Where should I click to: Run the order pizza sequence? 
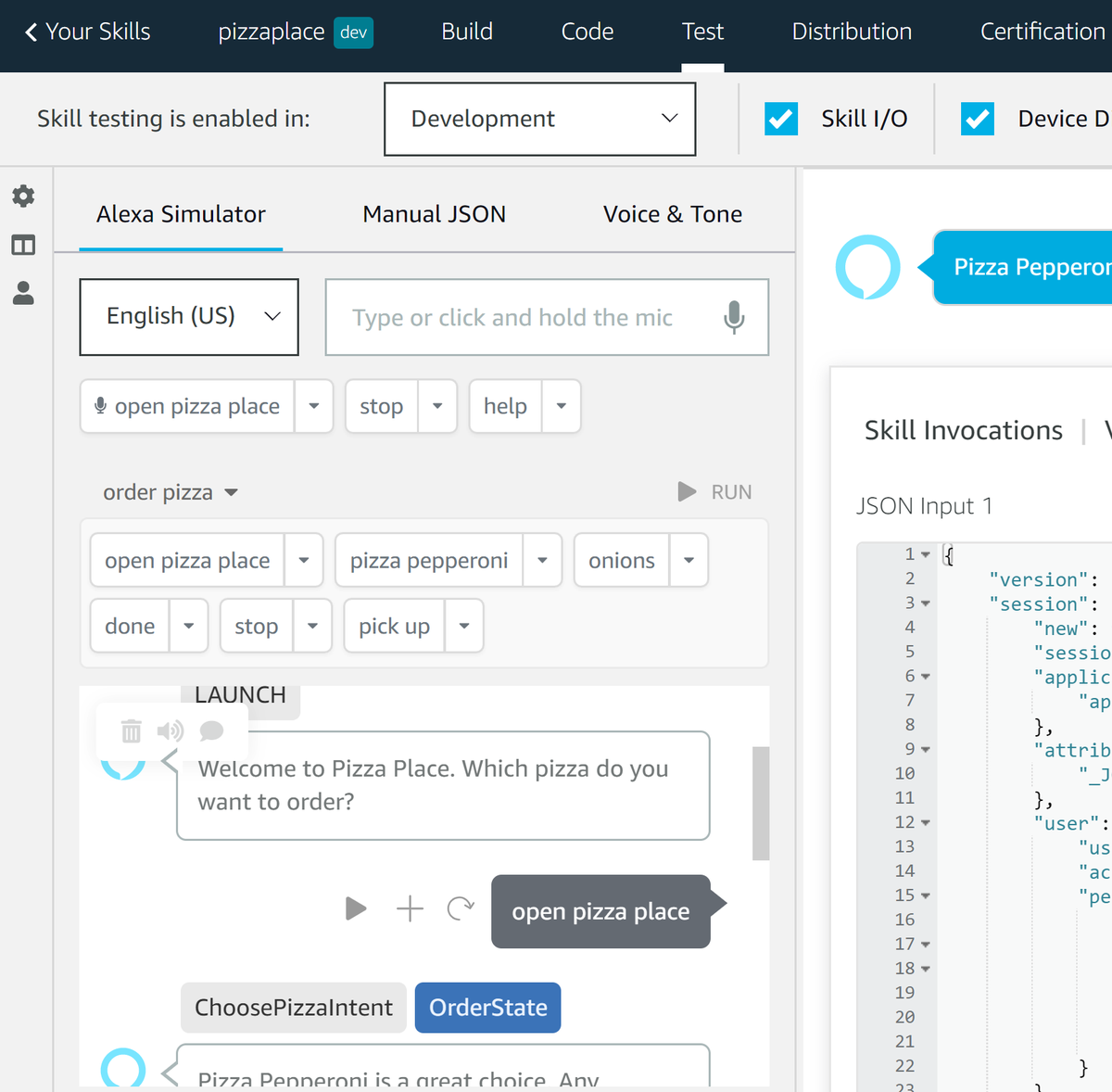(x=714, y=491)
